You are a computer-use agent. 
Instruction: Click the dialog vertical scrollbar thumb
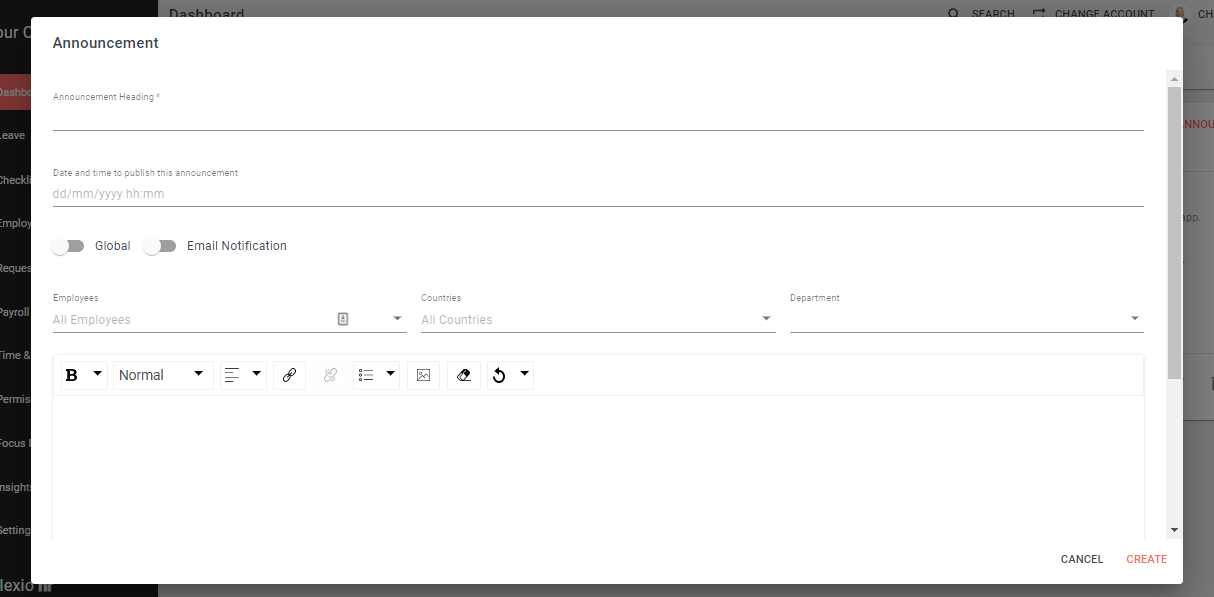point(1174,232)
